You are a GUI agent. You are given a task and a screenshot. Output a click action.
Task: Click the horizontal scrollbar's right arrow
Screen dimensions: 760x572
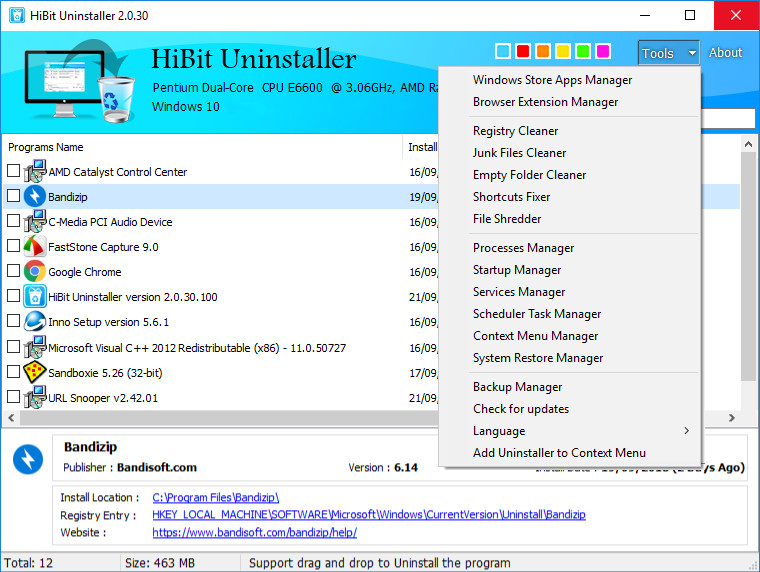click(731, 418)
